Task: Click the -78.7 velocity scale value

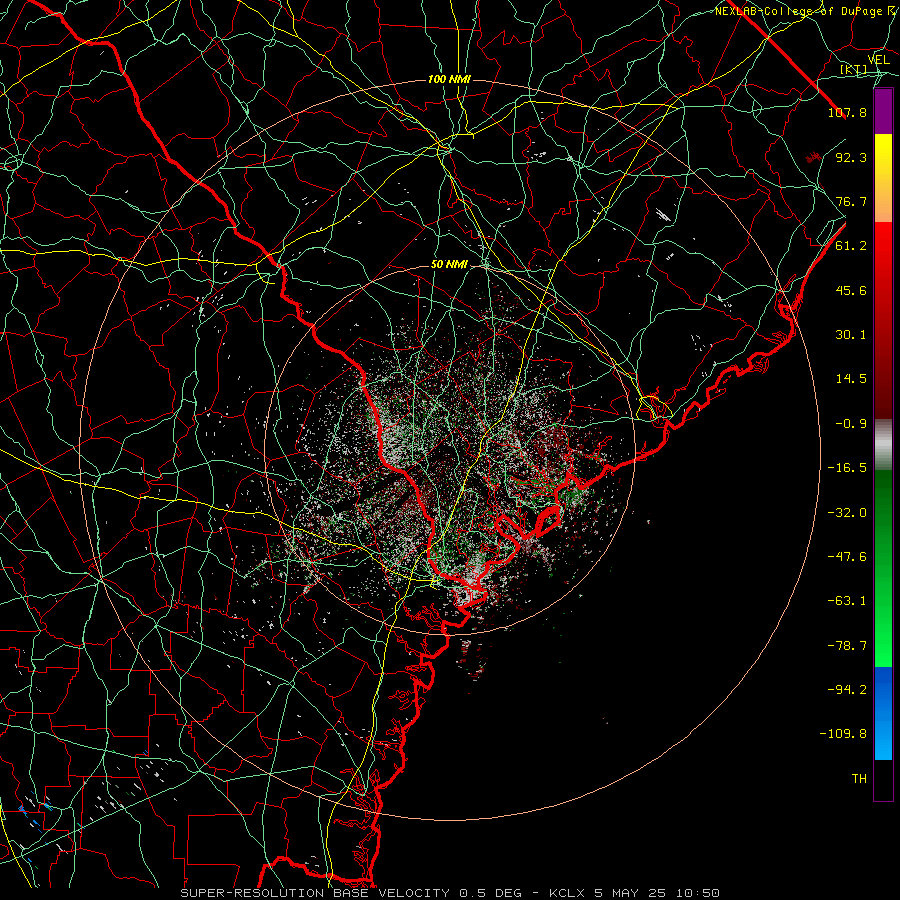Action: (x=847, y=646)
